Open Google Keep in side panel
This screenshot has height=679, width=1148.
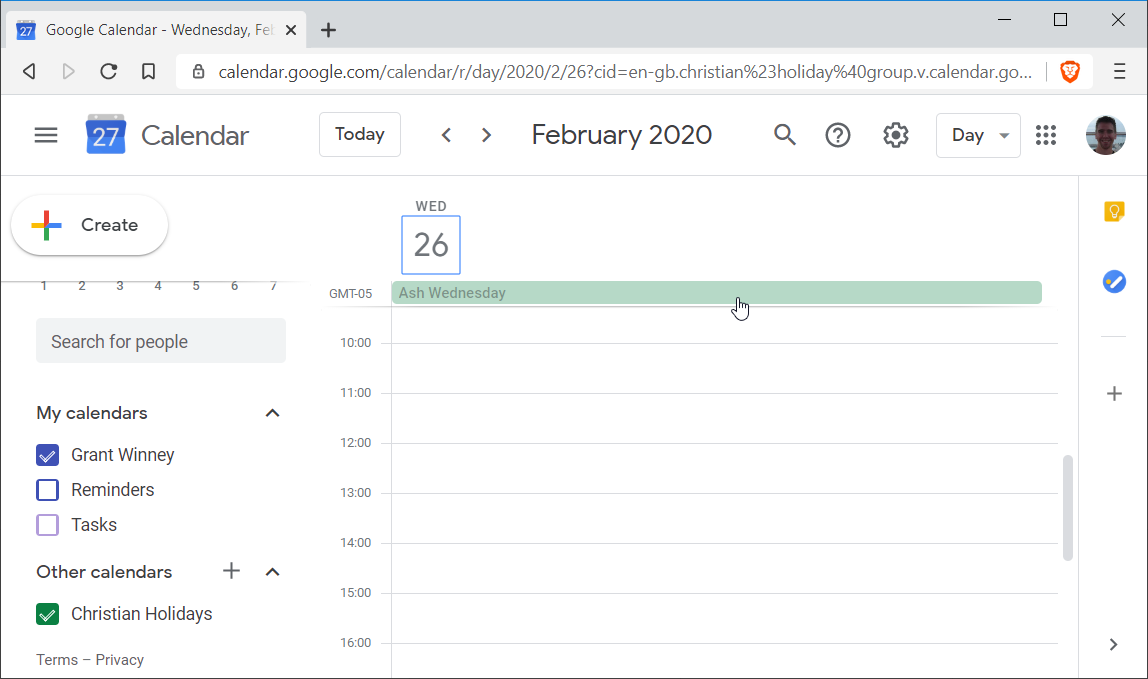[1114, 212]
